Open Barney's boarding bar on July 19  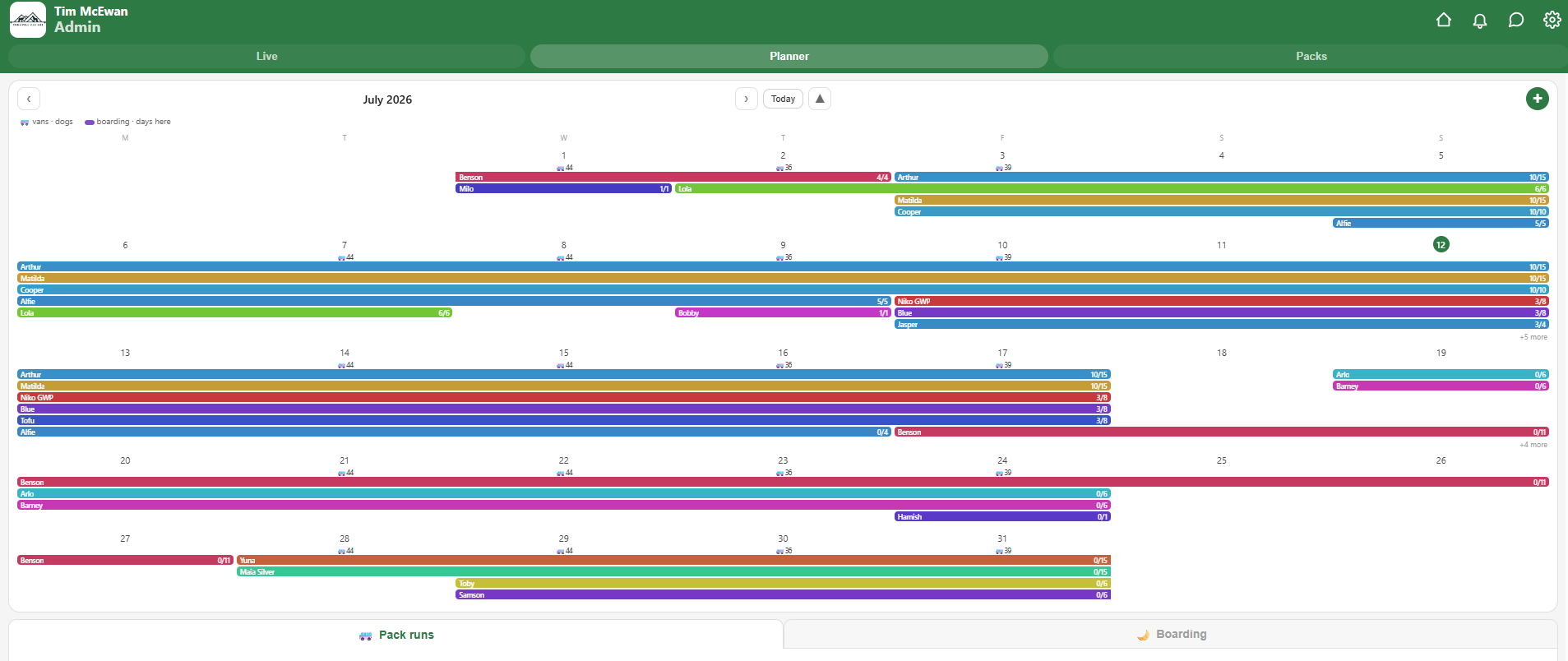(1441, 386)
